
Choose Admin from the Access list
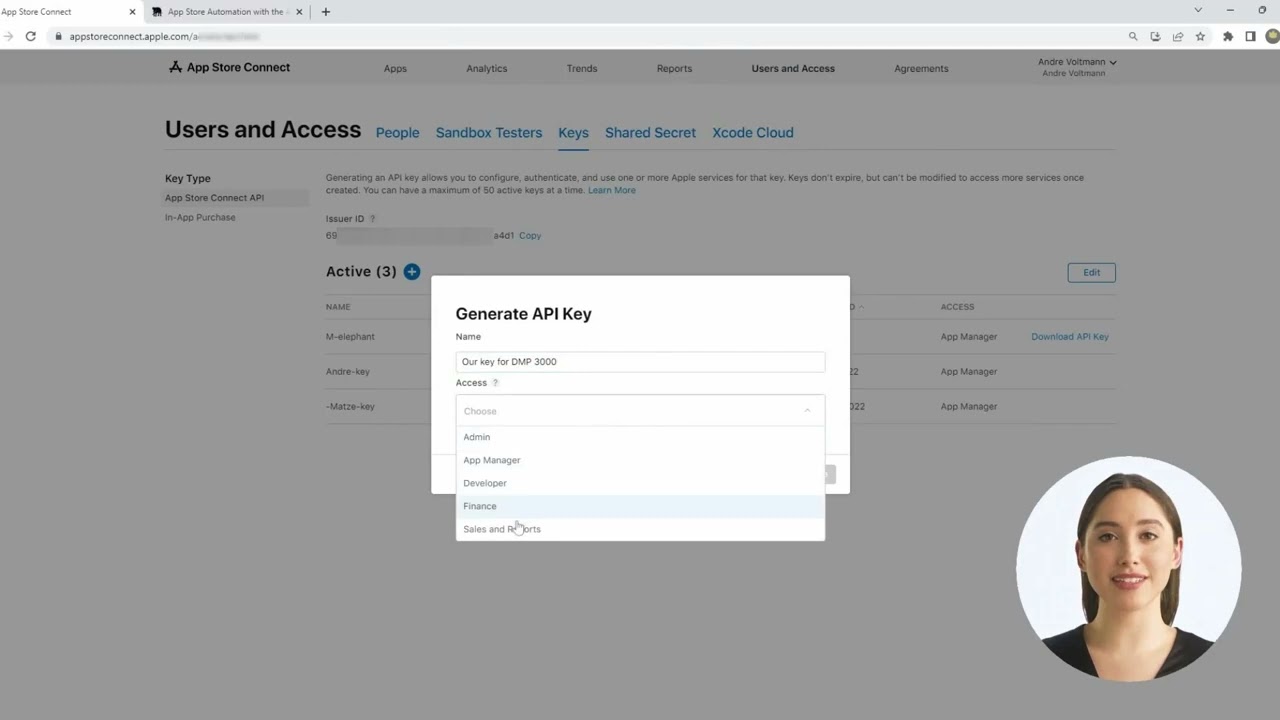pyautogui.click(x=640, y=437)
